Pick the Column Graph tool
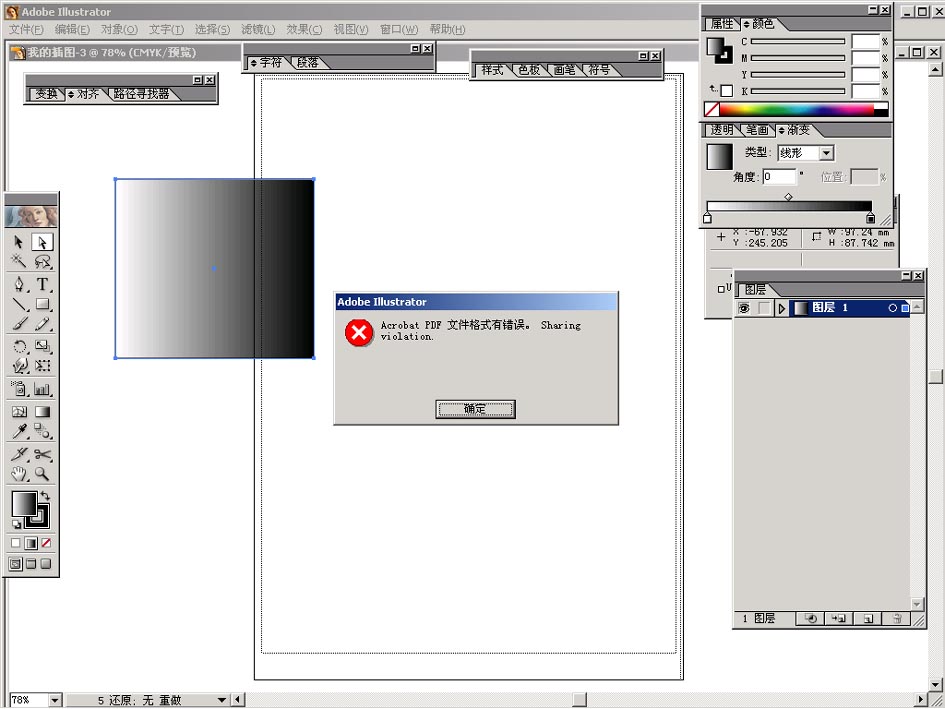 pyautogui.click(x=42, y=388)
